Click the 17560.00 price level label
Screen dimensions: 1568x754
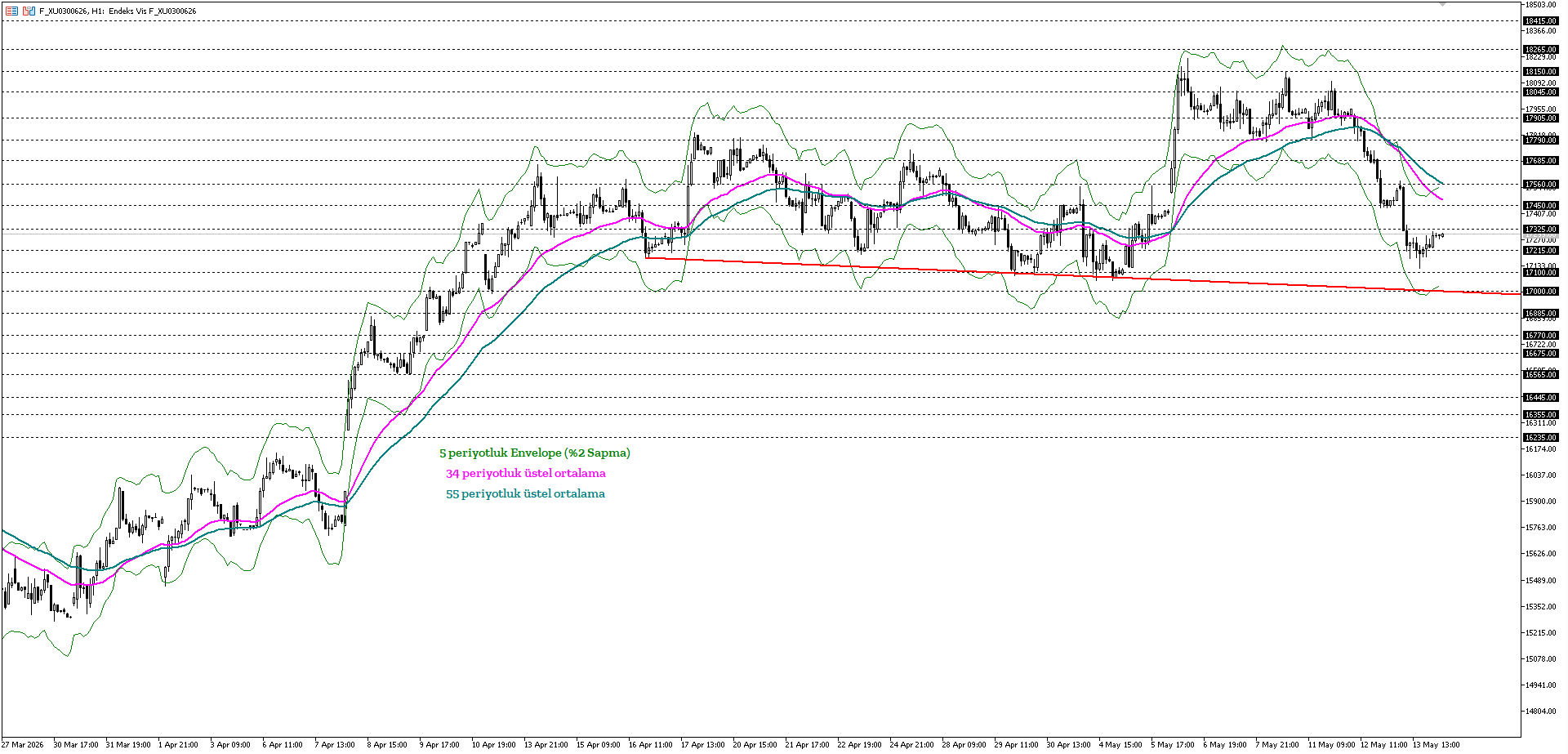(1540, 185)
